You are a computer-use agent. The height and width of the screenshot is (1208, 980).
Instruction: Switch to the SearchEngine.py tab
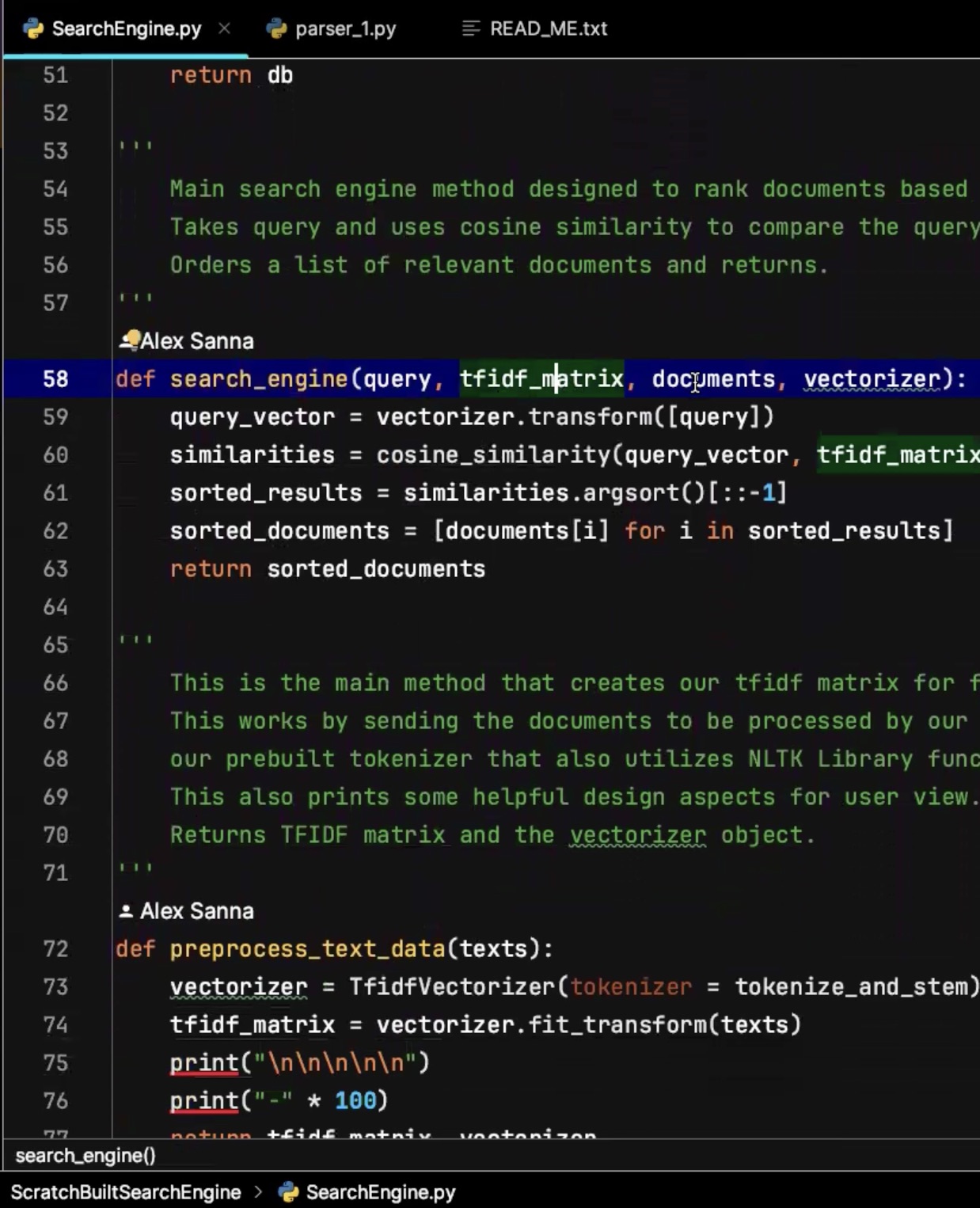click(127, 29)
